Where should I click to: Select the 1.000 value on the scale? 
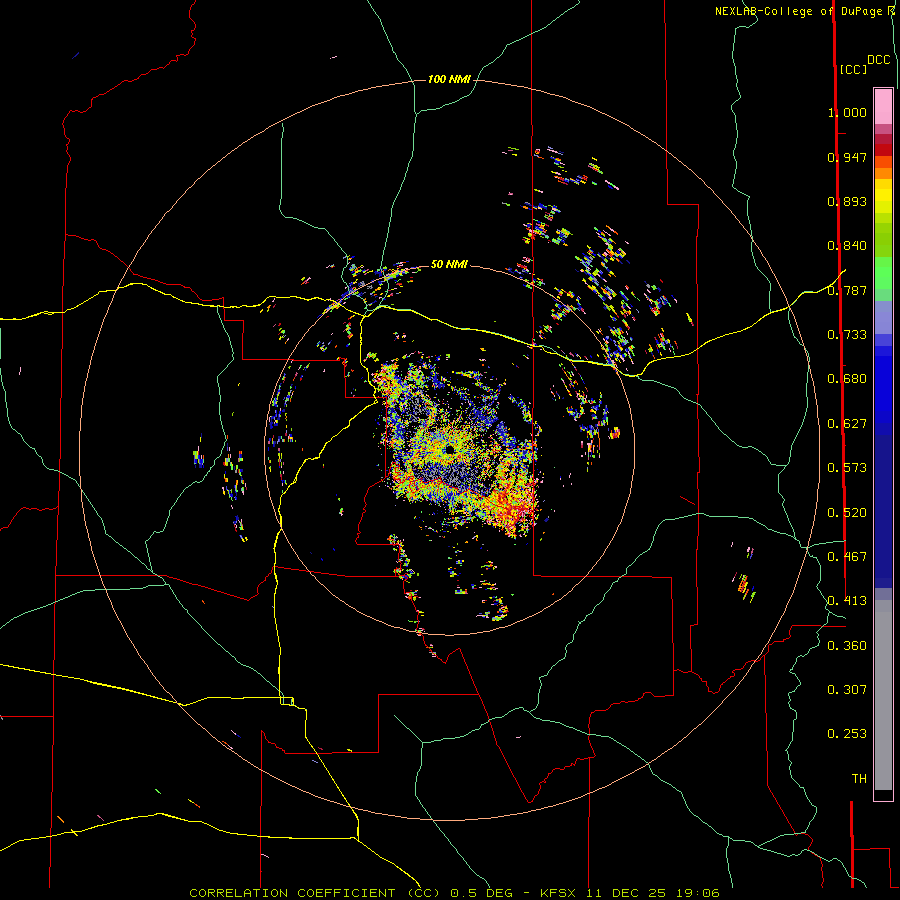point(847,112)
